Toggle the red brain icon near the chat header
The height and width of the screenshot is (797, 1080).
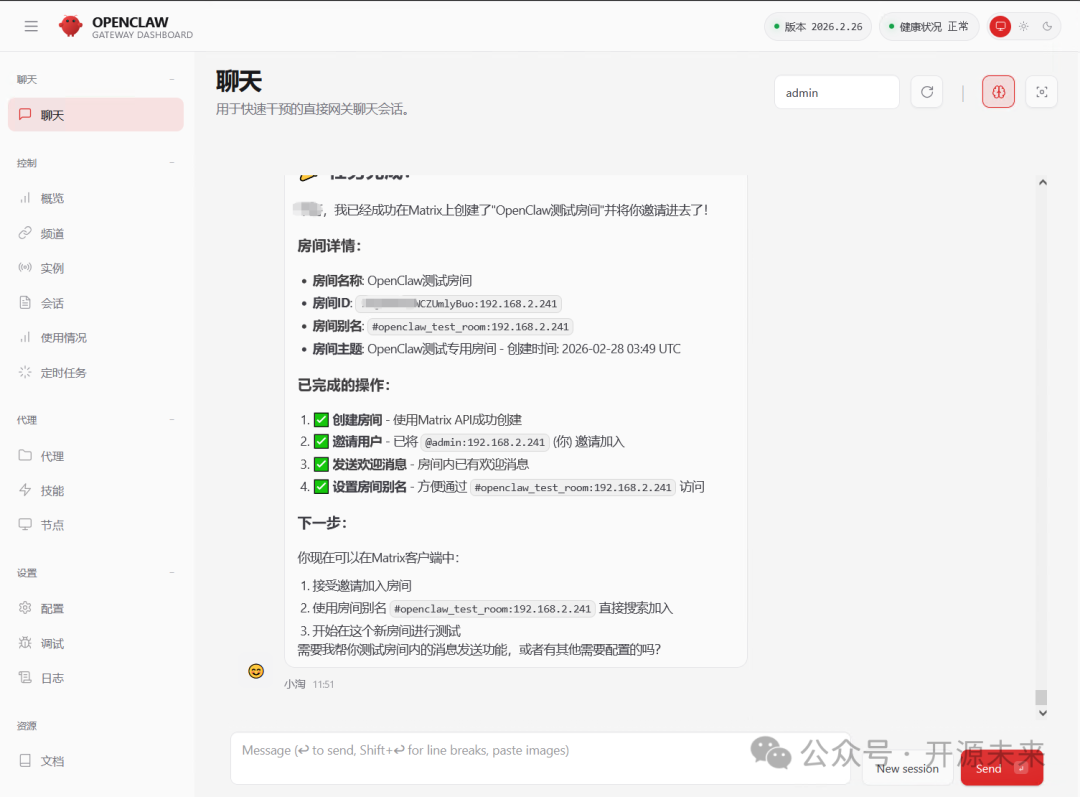[998, 91]
